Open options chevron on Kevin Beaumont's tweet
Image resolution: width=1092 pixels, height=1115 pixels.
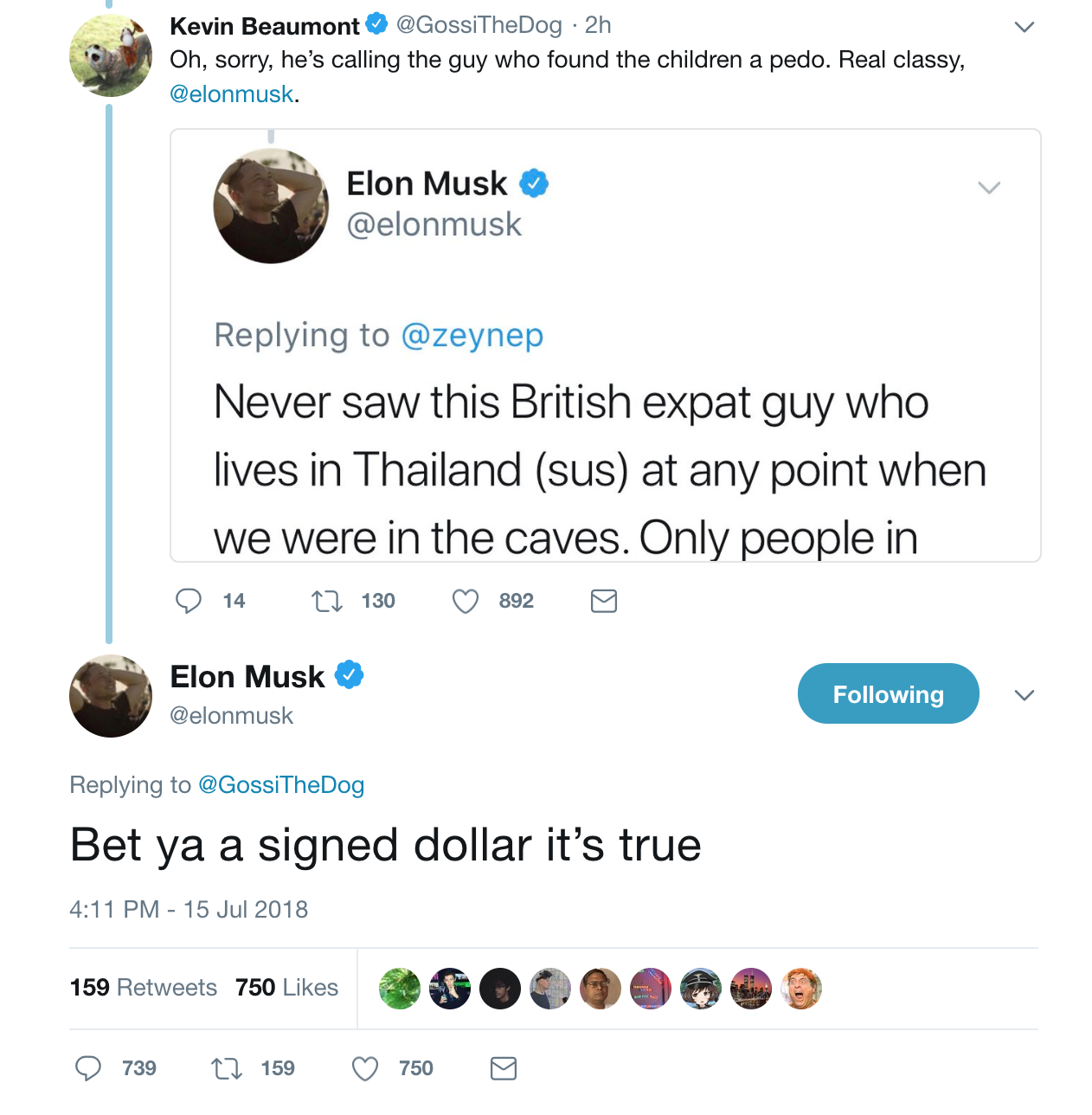tap(1025, 27)
